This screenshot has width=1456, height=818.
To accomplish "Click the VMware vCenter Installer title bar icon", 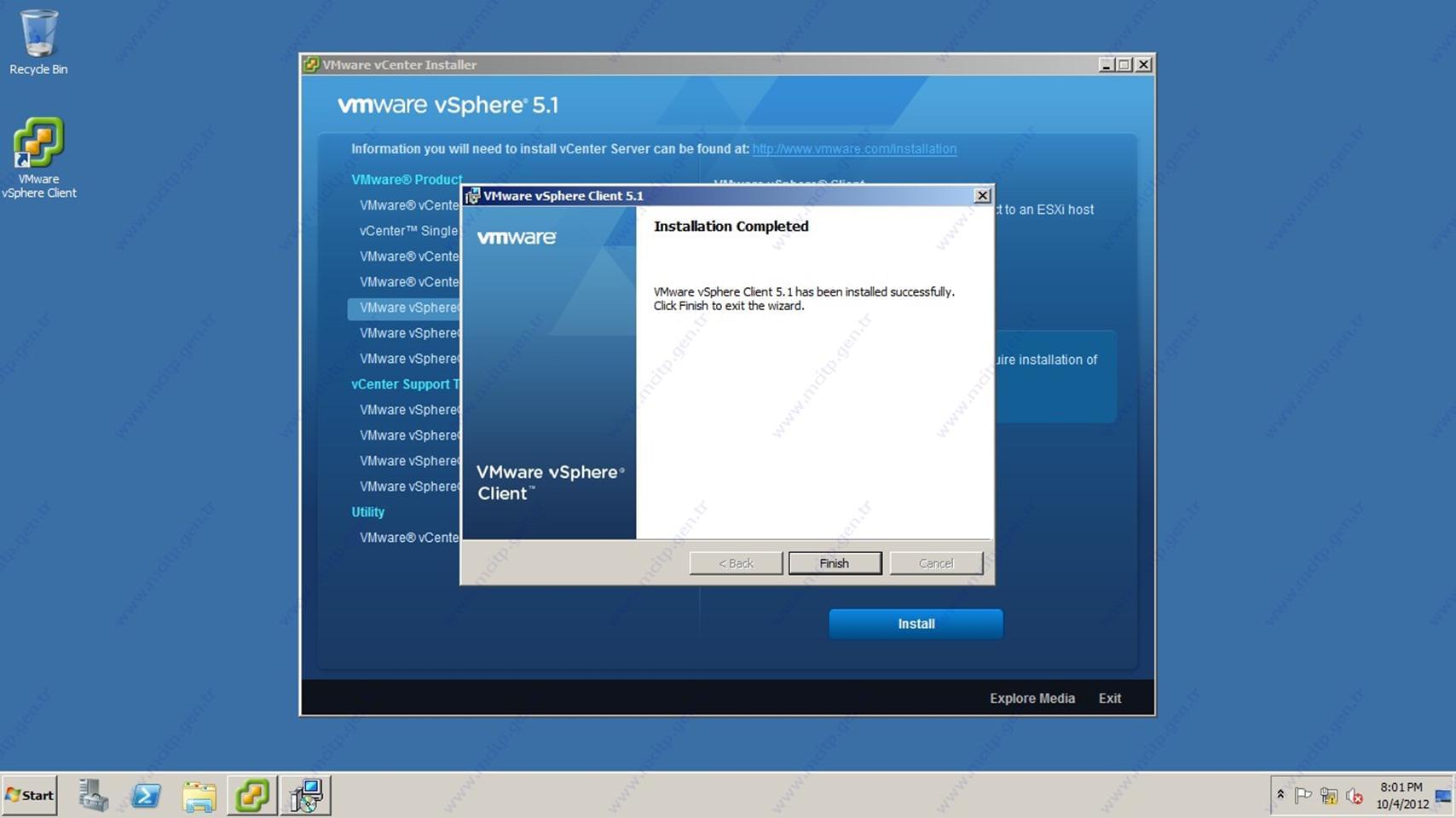I will (311, 65).
